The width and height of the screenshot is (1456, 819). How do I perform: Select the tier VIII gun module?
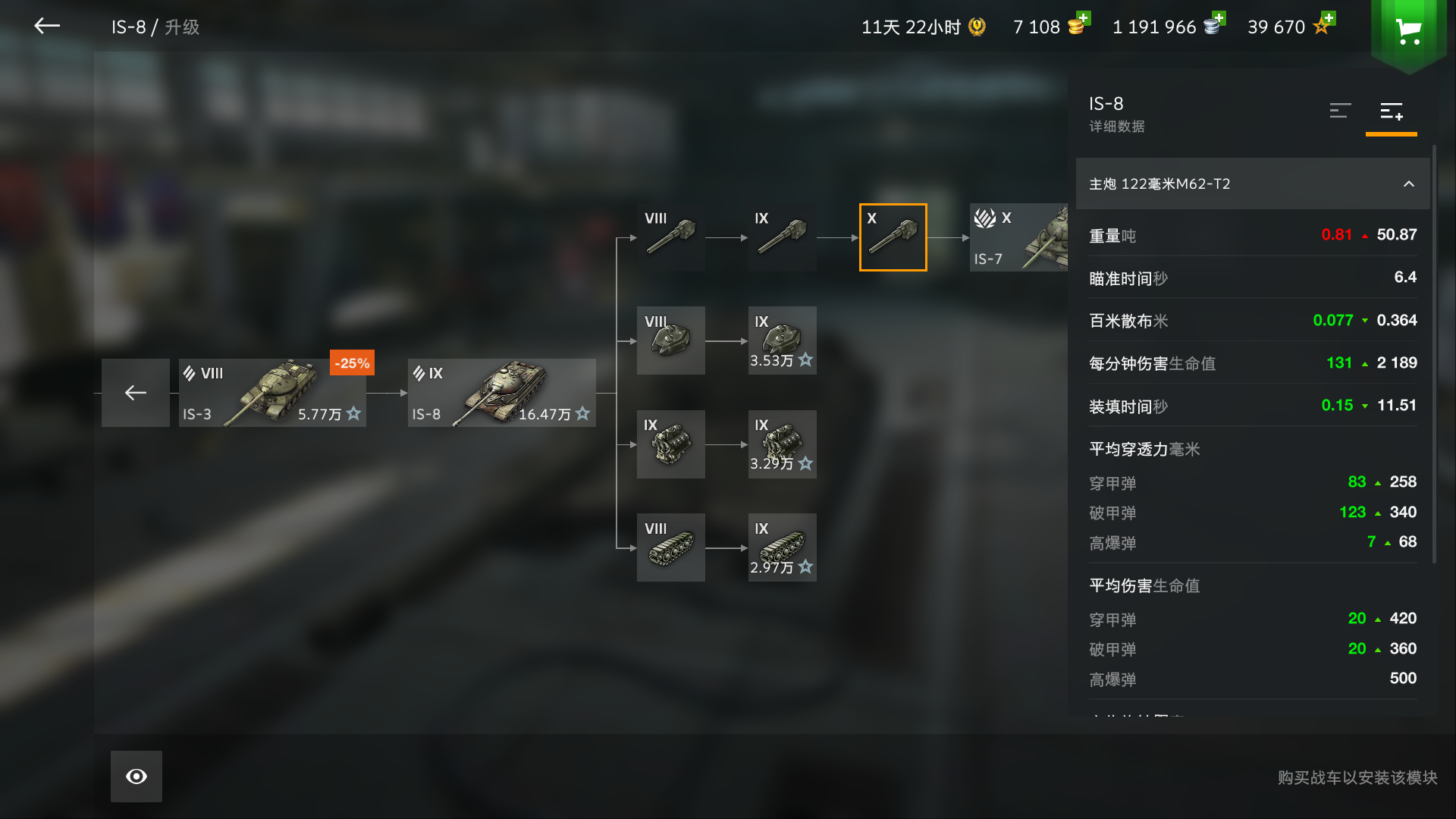pyautogui.click(x=670, y=237)
